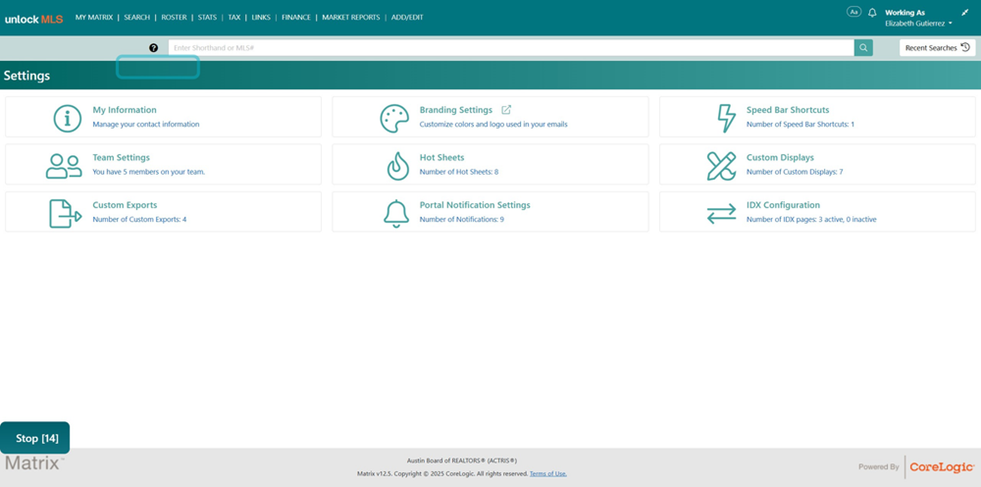Open the FINANCE menu
Image resolution: width=981 pixels, height=487 pixels.
pyautogui.click(x=296, y=18)
